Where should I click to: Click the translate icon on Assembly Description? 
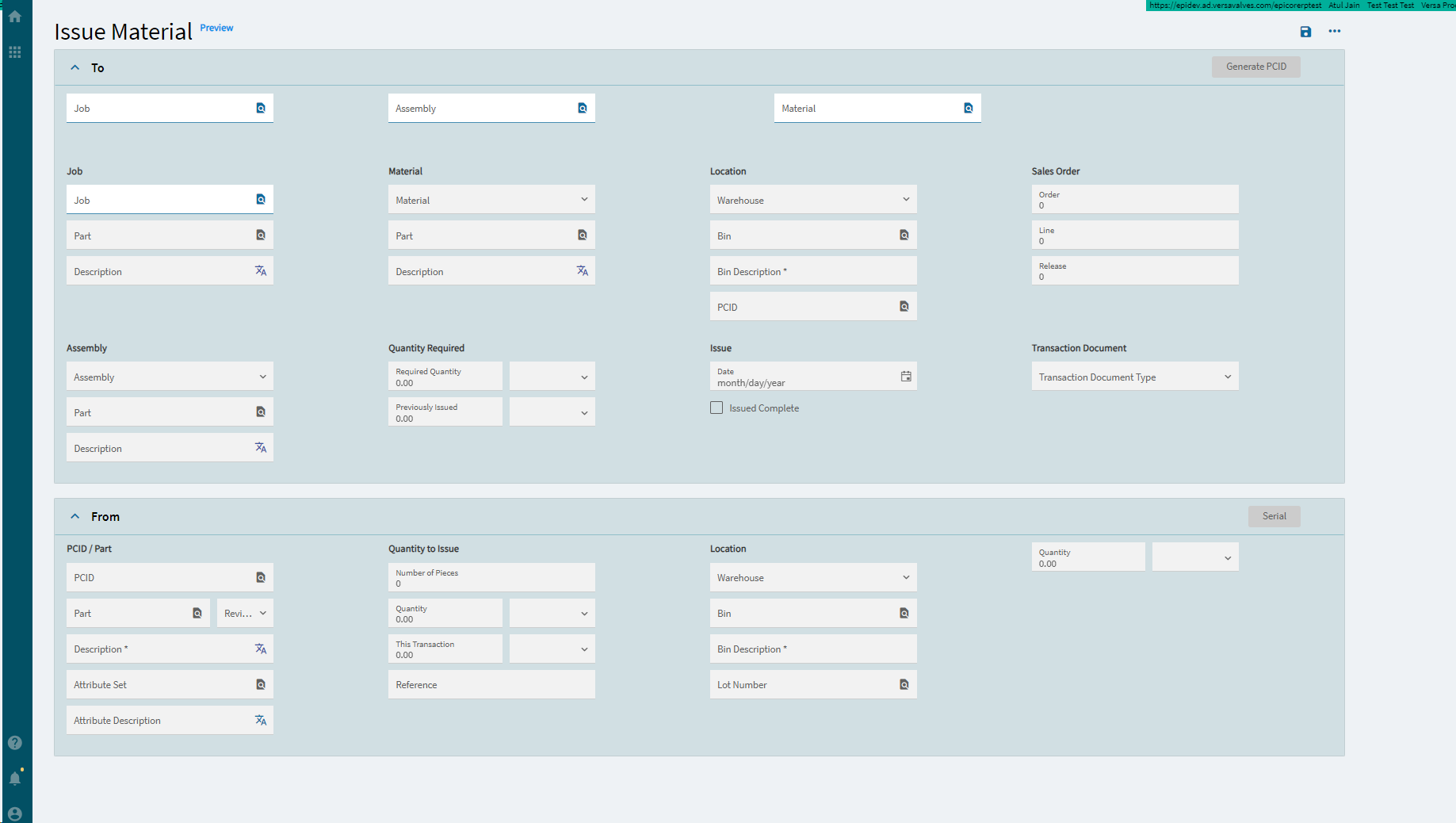click(261, 447)
